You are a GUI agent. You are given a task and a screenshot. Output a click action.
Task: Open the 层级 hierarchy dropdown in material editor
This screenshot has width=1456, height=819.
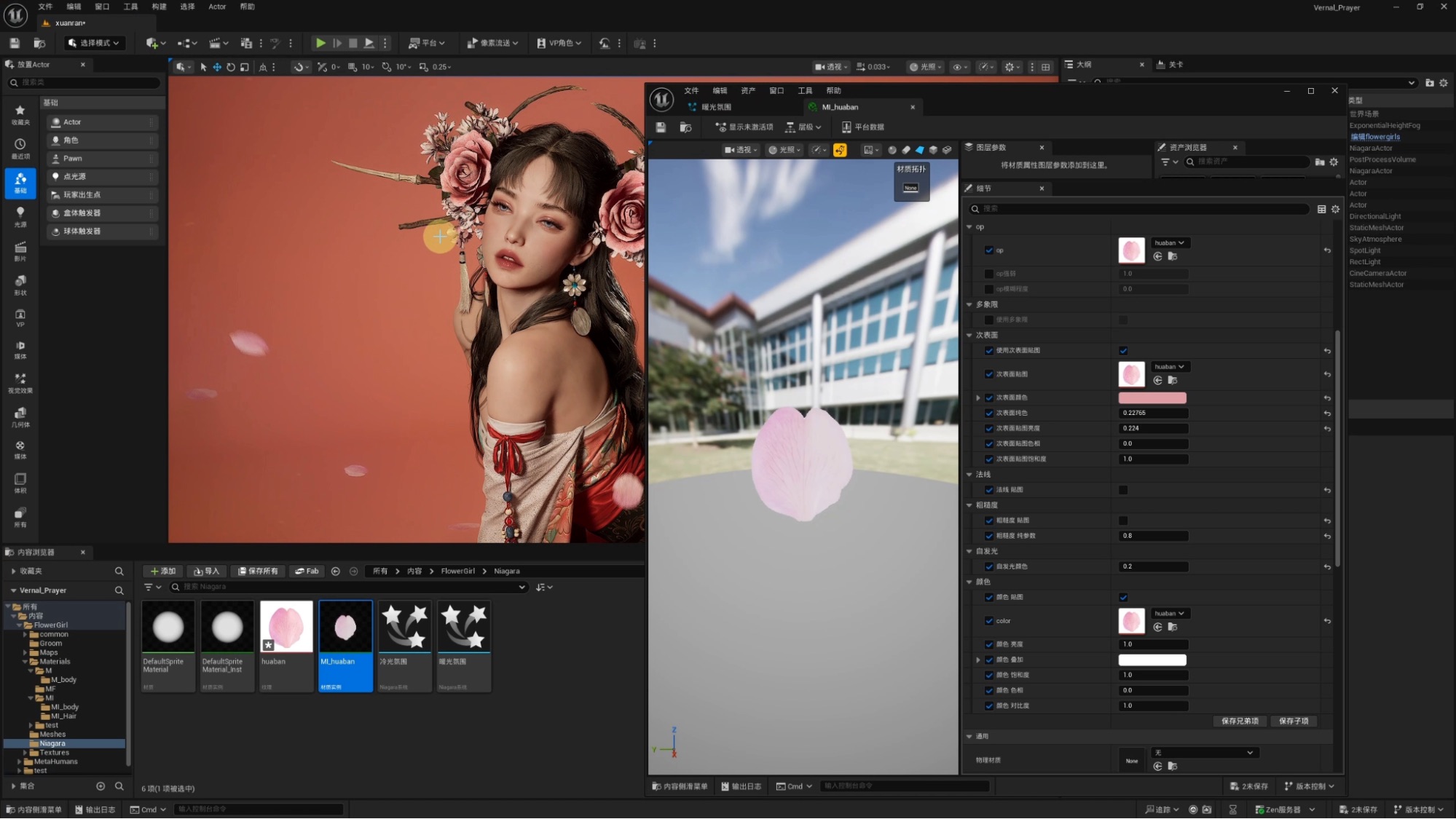coord(803,127)
